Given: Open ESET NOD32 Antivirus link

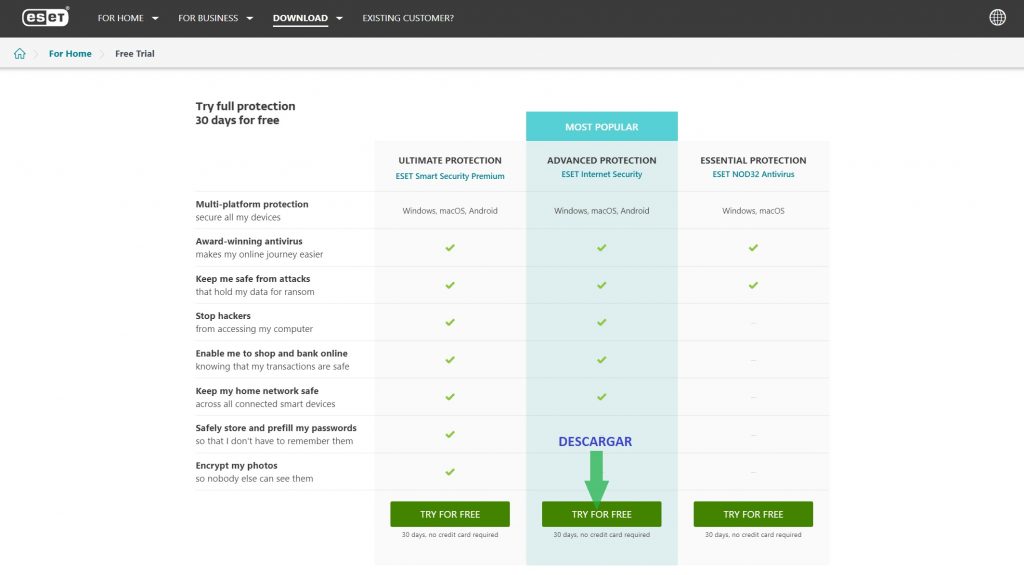Looking at the screenshot, I should click(753, 175).
